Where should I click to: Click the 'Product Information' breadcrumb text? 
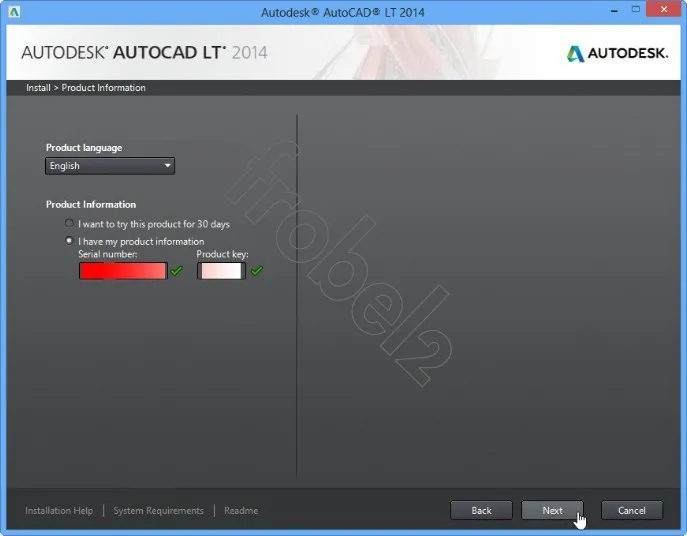[103, 88]
